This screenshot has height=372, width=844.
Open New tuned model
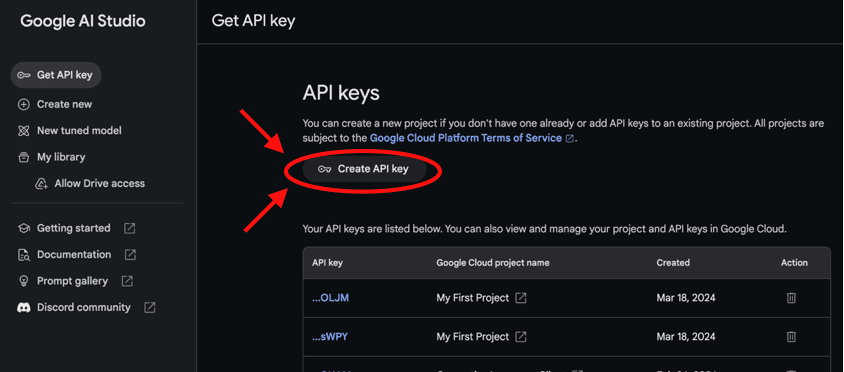(x=69, y=130)
